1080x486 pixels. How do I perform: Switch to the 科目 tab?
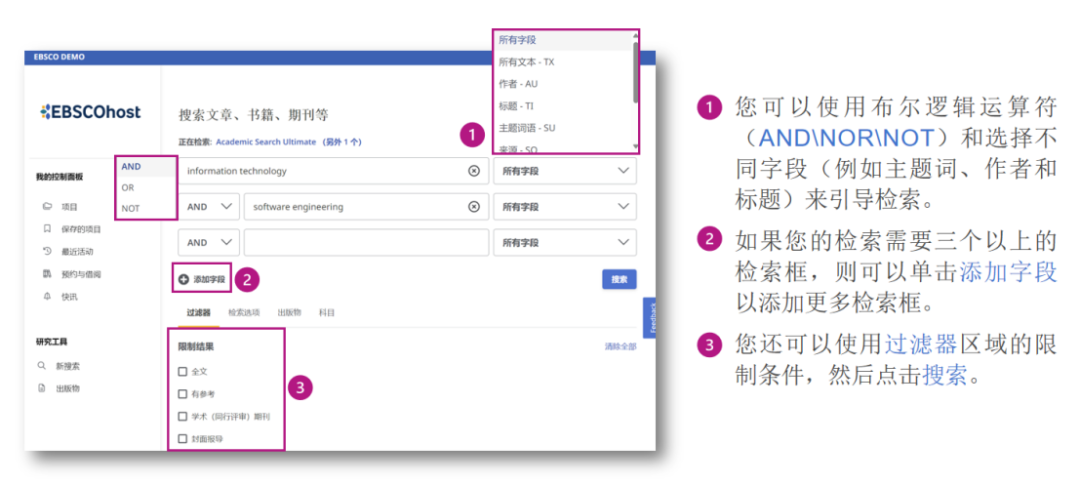coord(326,313)
